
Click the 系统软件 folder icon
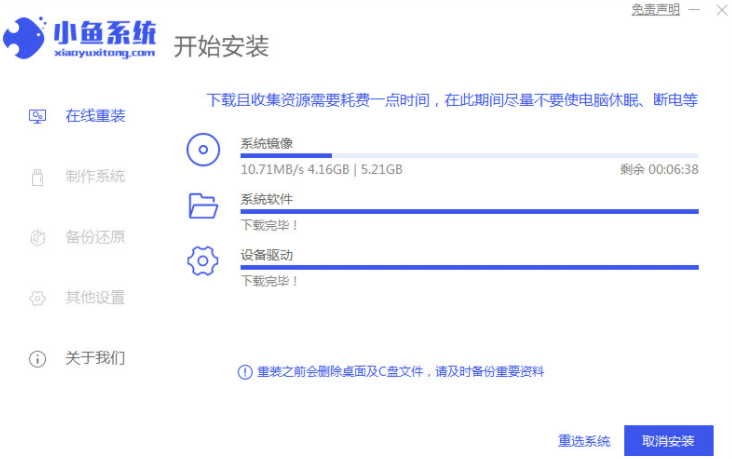point(203,206)
